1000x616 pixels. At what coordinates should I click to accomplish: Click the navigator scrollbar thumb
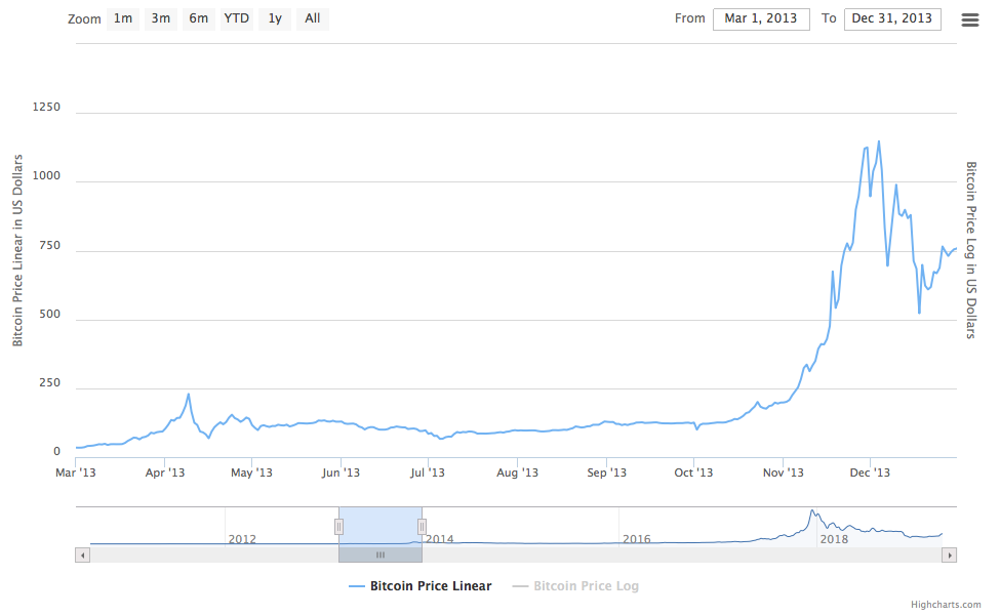(x=380, y=555)
